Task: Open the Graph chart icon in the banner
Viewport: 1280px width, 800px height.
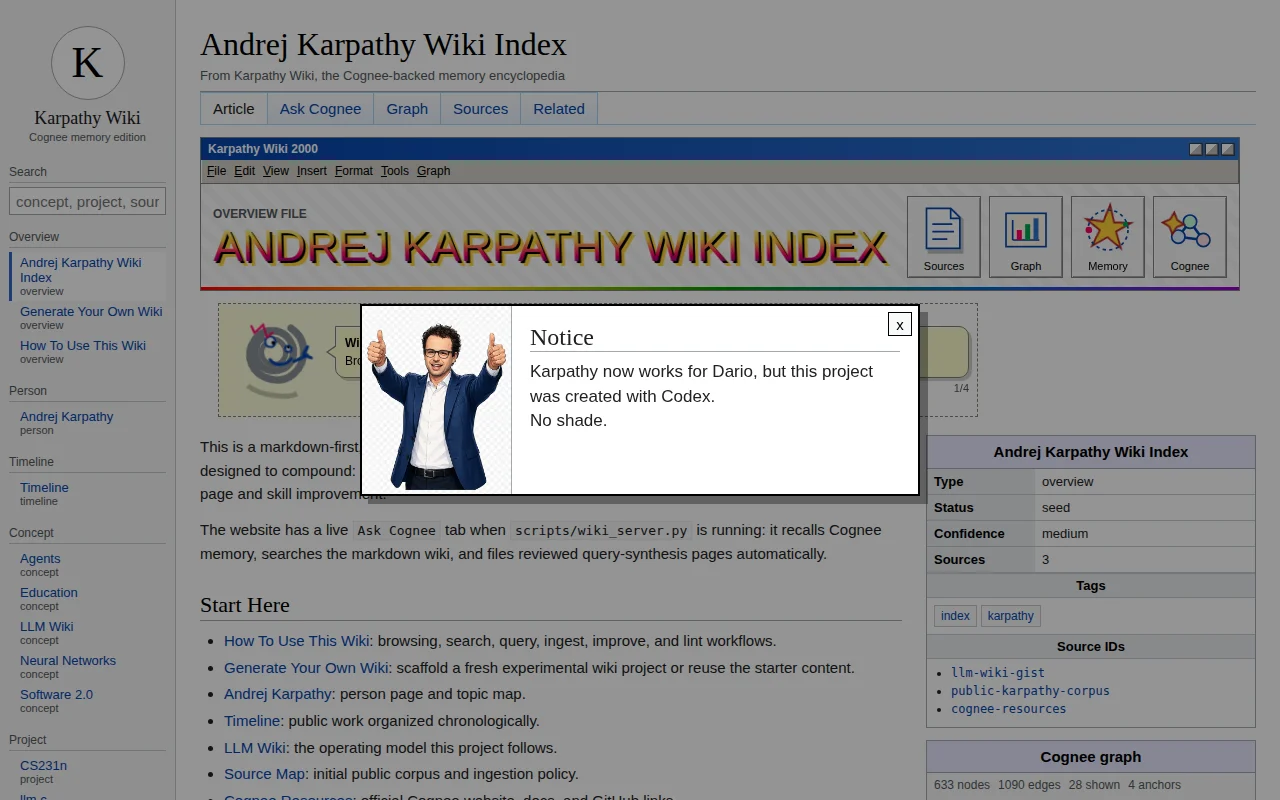Action: [1025, 237]
